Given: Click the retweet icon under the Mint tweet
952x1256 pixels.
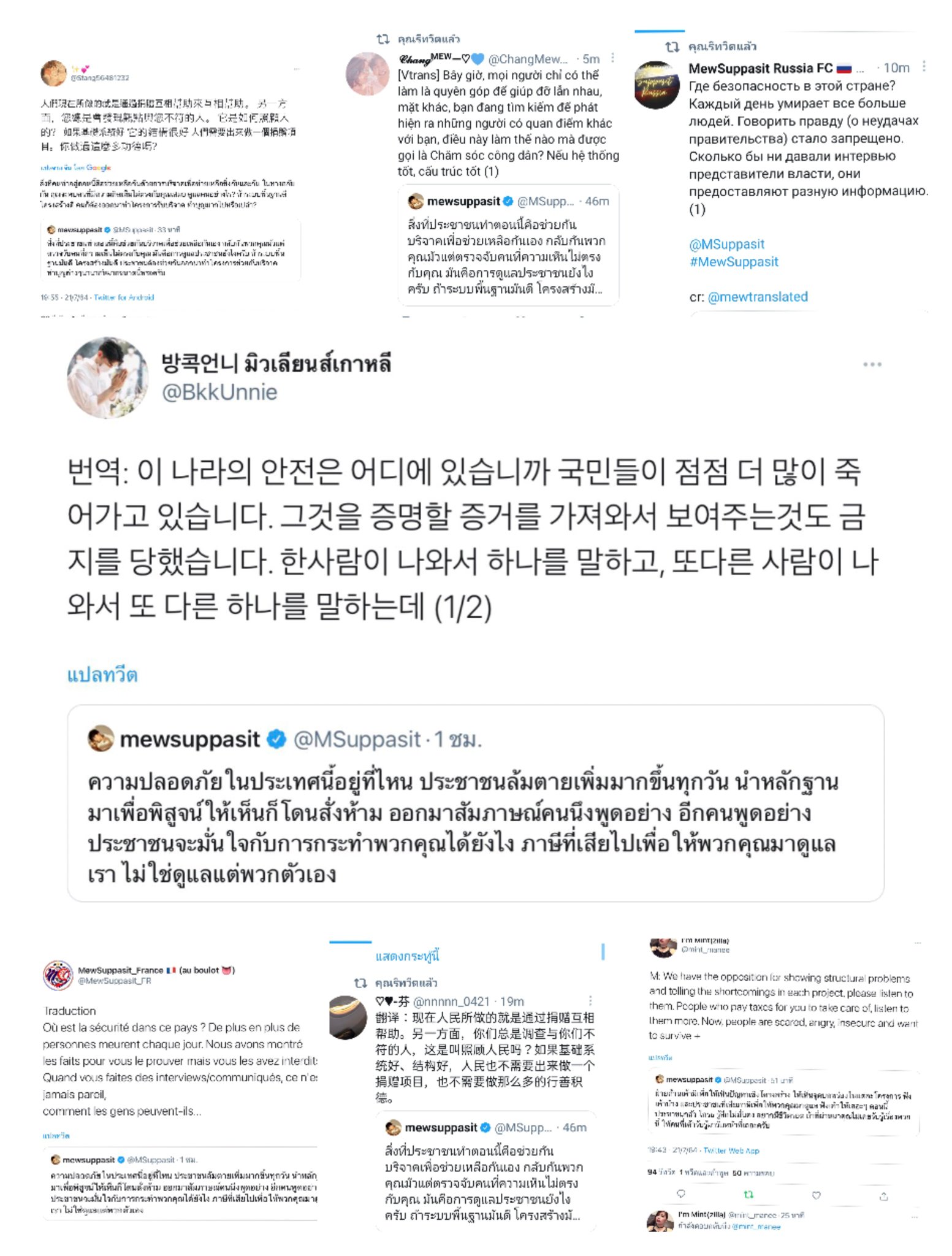Looking at the screenshot, I should [x=748, y=1195].
